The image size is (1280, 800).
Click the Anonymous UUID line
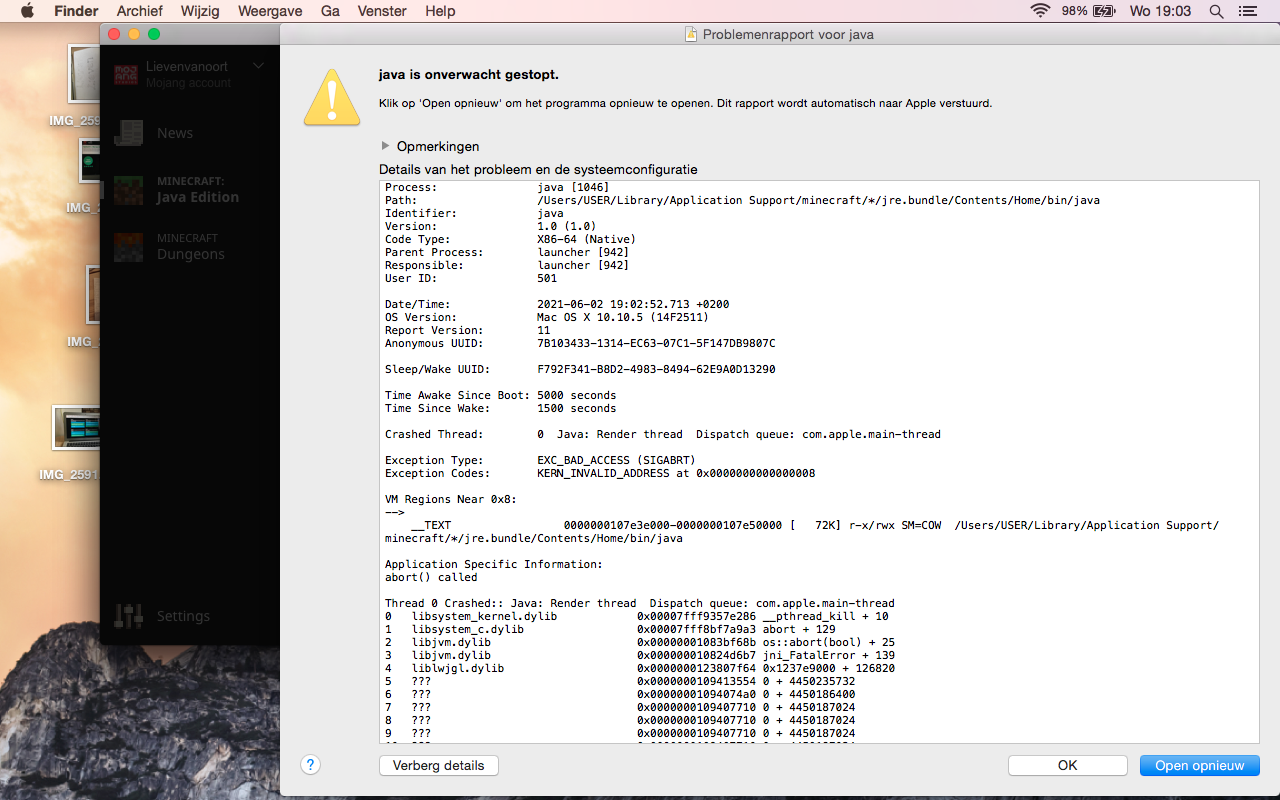point(580,343)
